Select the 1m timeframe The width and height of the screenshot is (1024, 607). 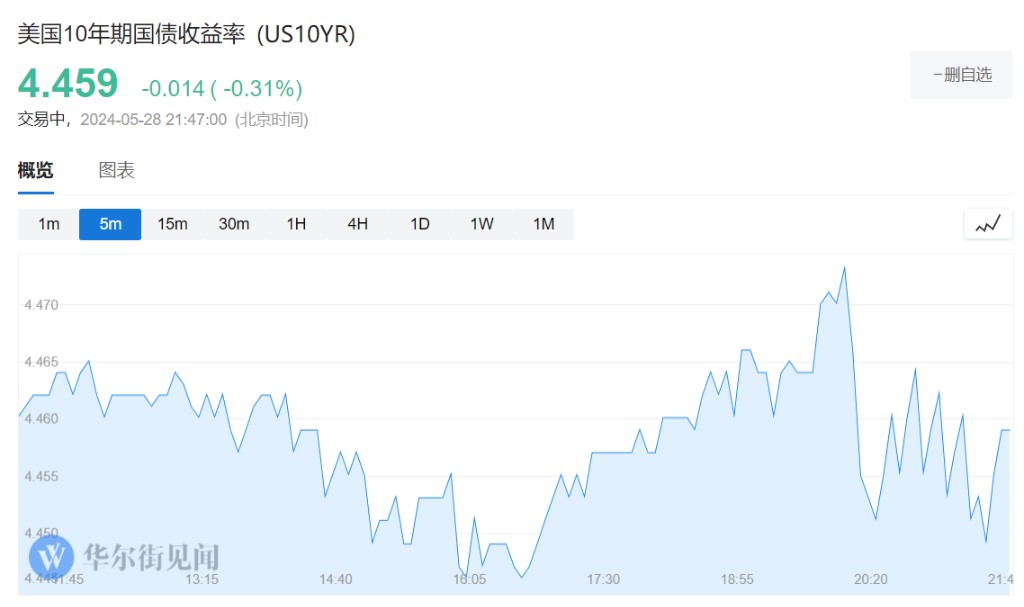[x=49, y=224]
